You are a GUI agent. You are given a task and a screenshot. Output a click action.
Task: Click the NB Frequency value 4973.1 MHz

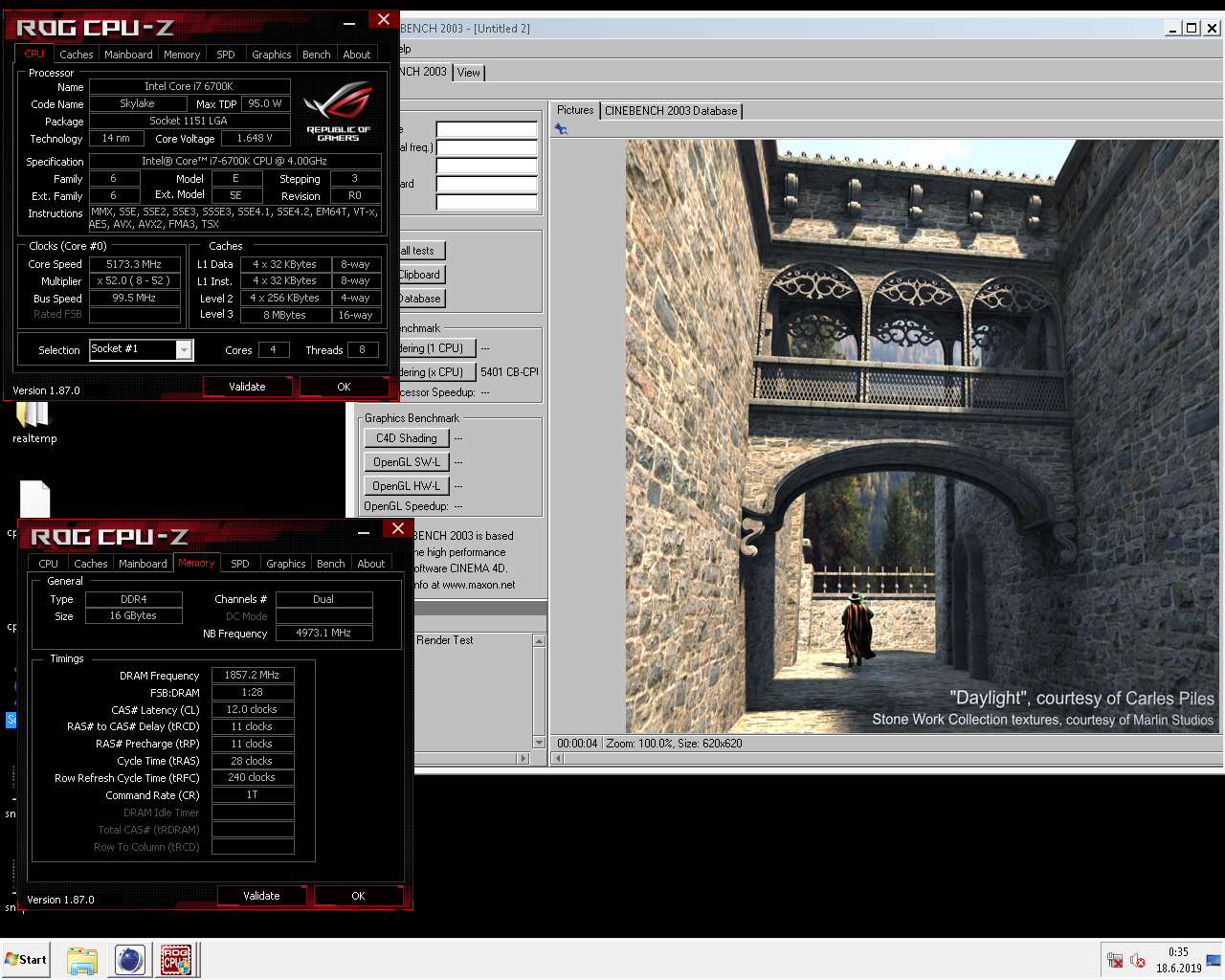point(323,633)
